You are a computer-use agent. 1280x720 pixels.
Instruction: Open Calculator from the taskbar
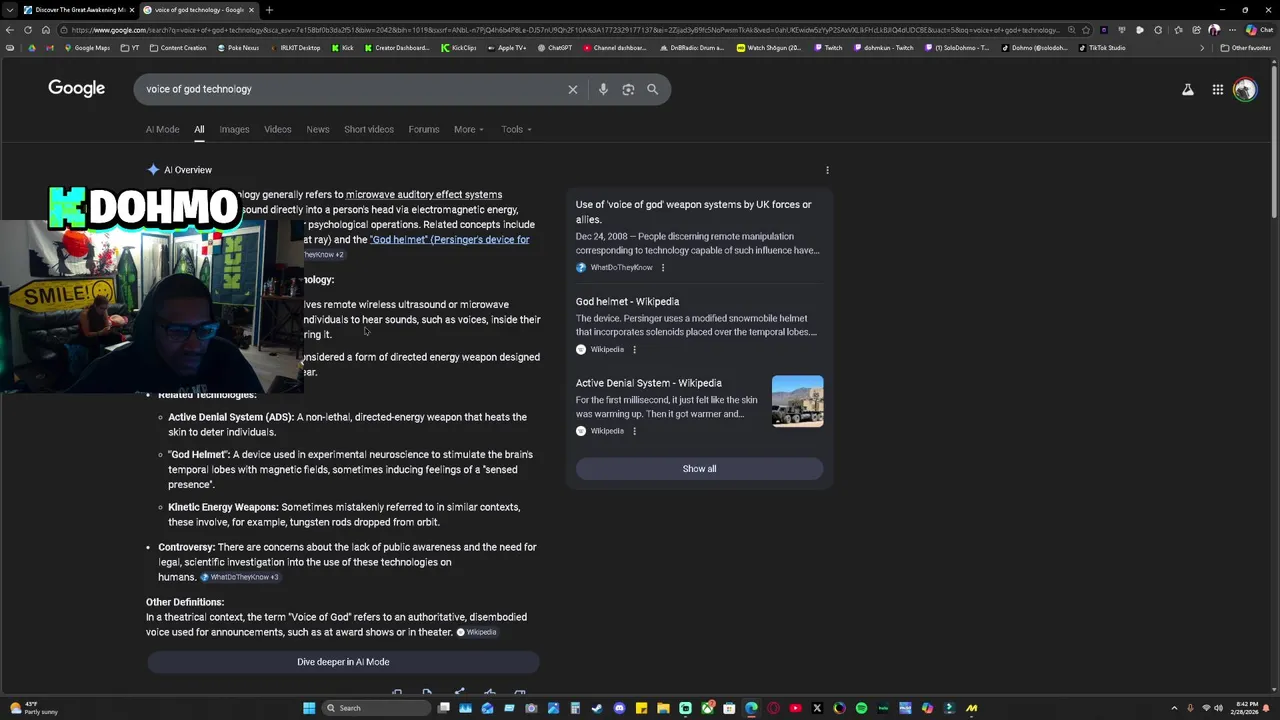point(575,708)
